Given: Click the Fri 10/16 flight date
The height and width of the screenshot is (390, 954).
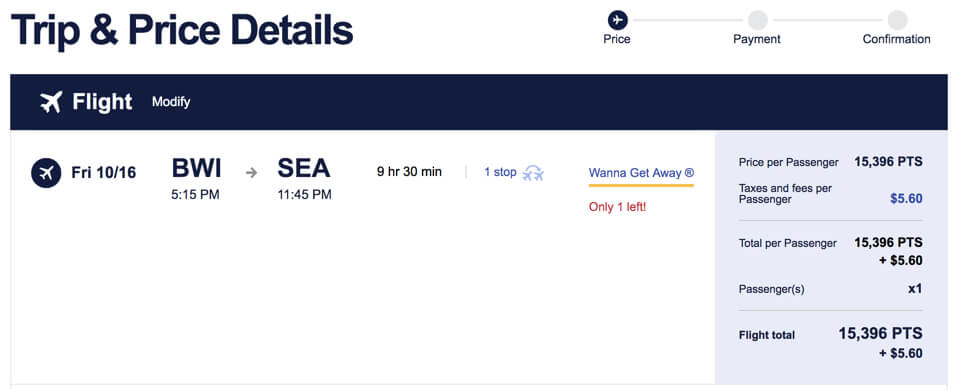Looking at the screenshot, I should tap(104, 173).
